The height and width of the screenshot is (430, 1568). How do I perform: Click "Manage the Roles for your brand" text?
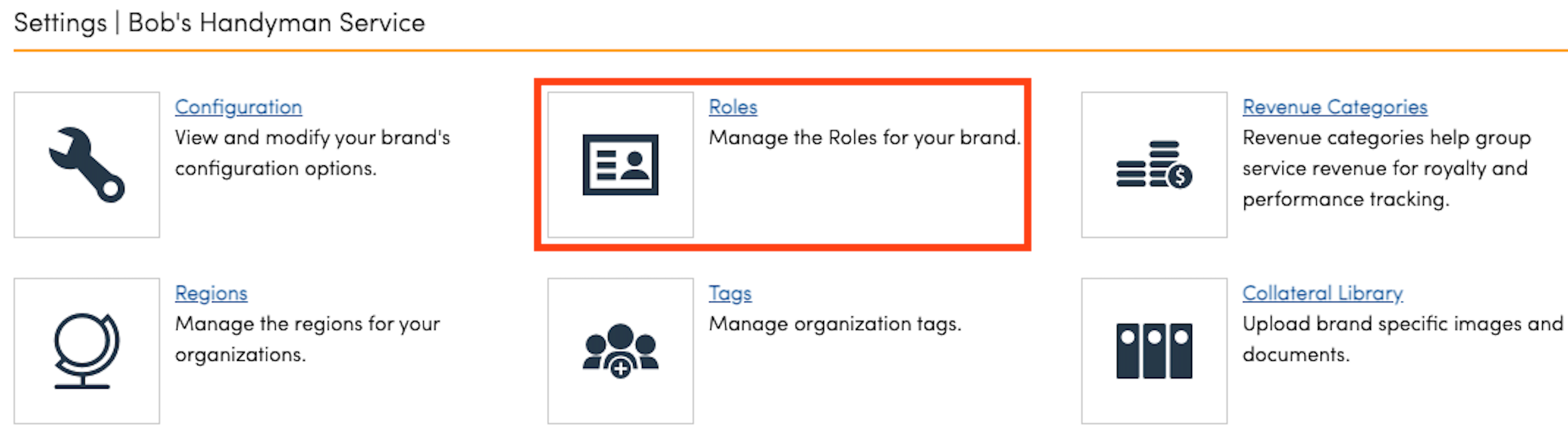[x=864, y=138]
